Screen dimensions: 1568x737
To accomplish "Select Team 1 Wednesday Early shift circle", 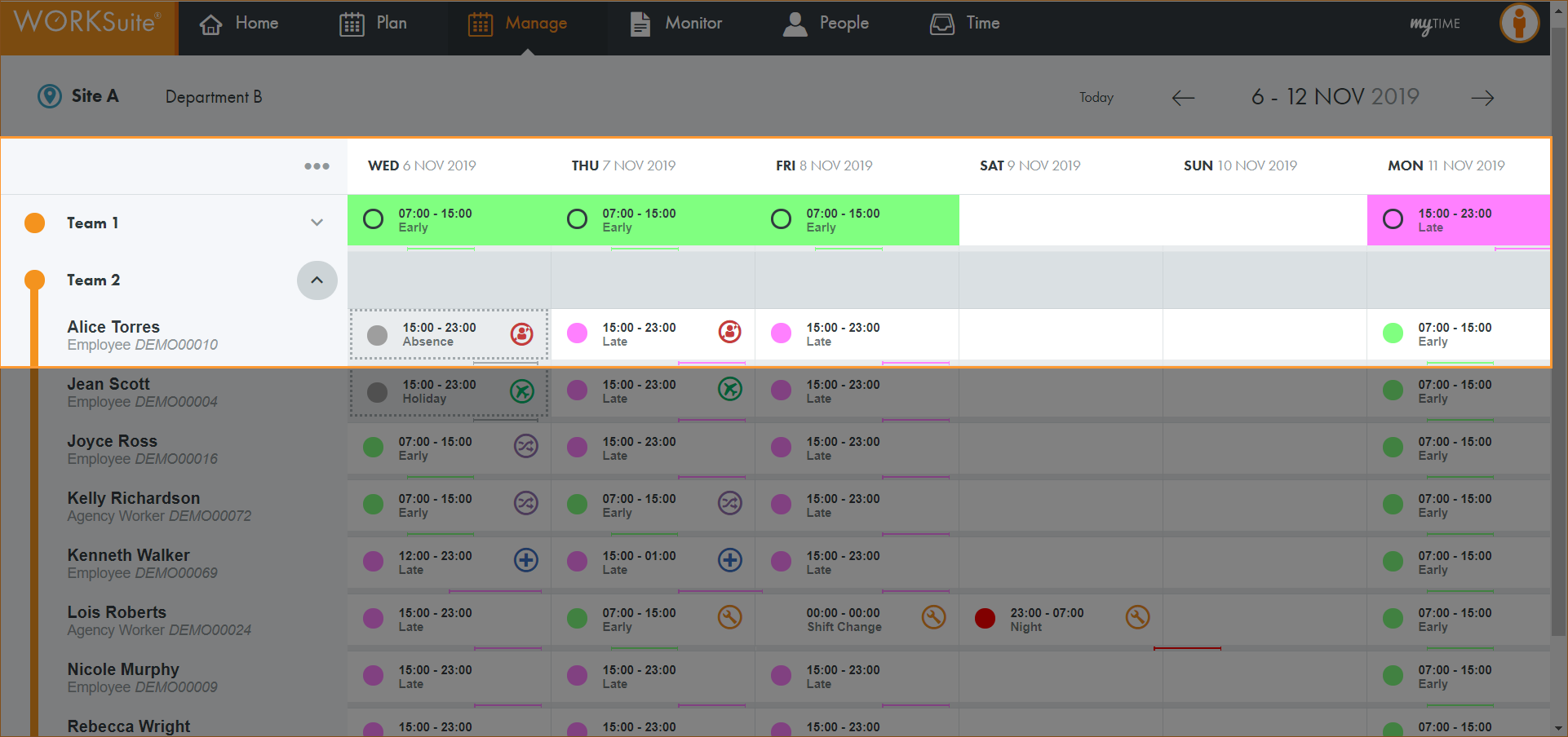I will (374, 219).
